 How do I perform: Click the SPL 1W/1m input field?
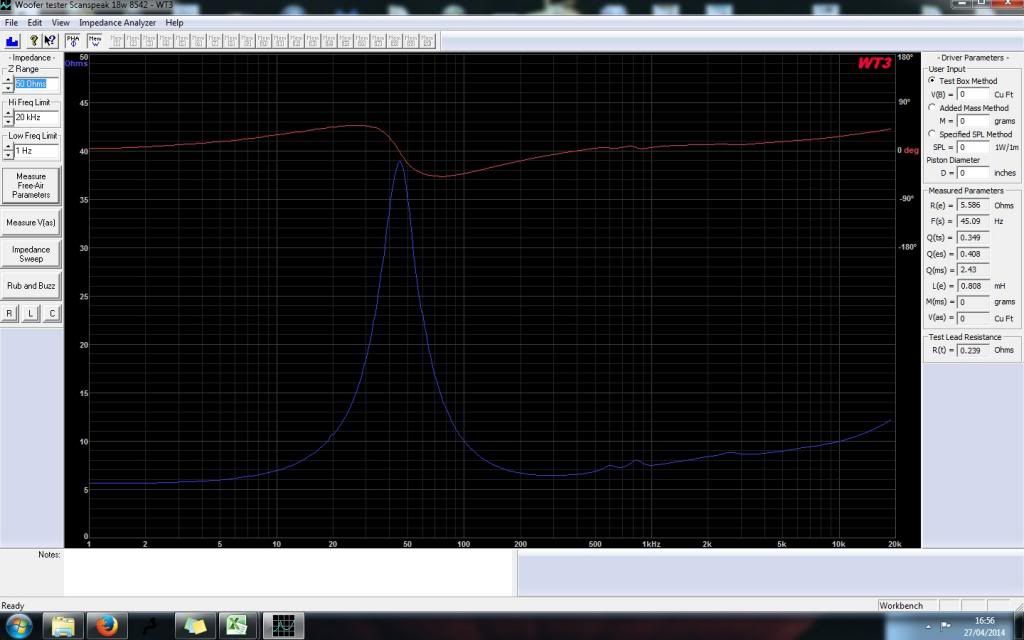(x=974, y=147)
